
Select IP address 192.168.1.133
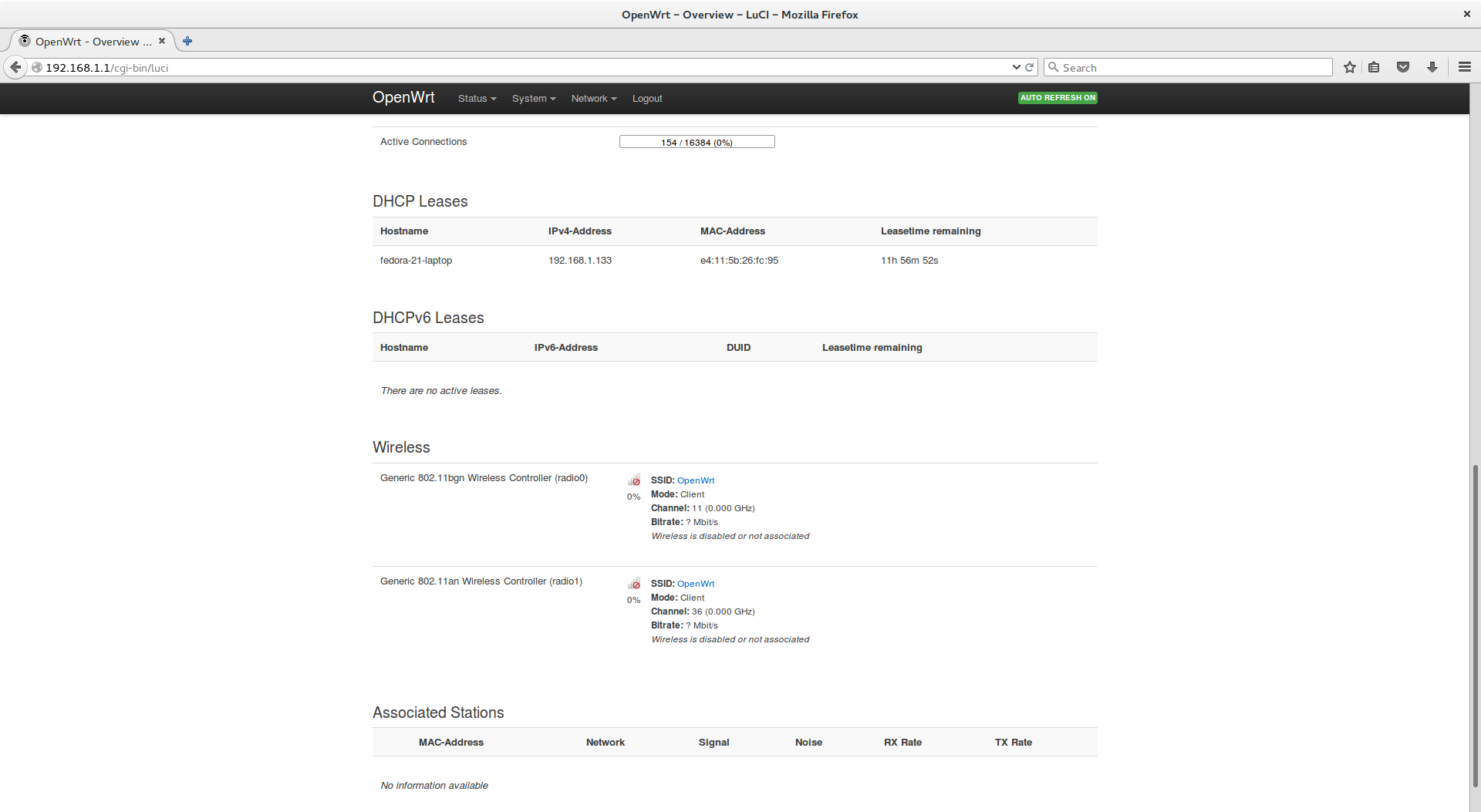click(580, 261)
